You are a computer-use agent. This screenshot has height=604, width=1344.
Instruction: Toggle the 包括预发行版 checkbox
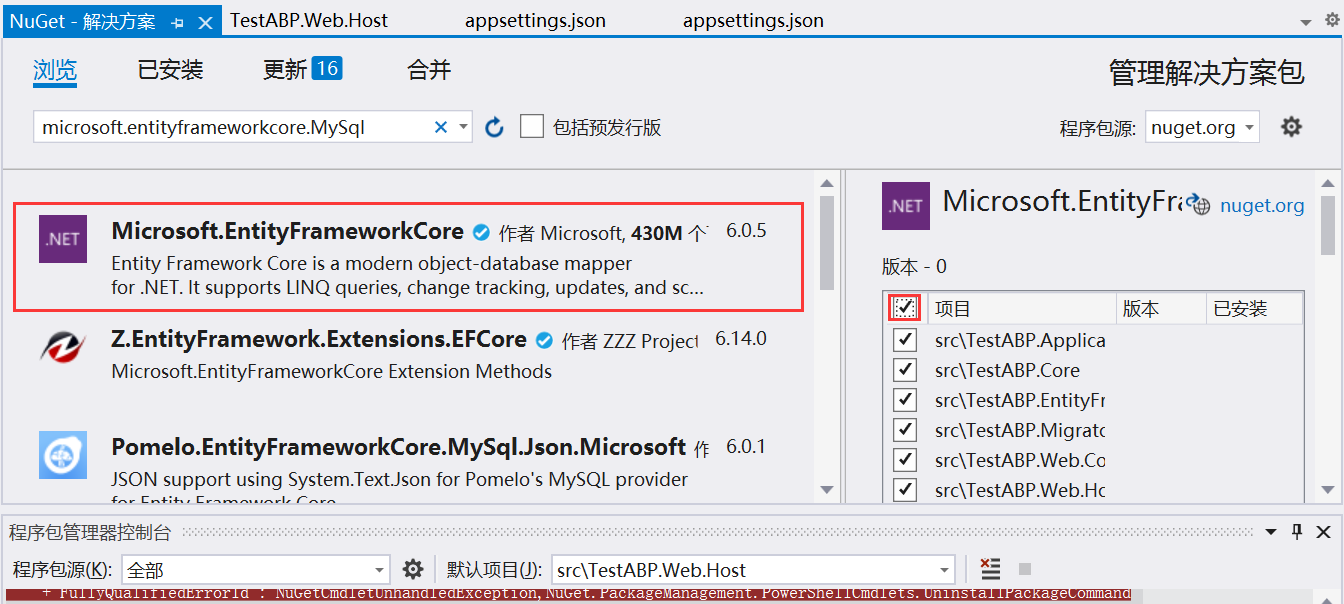coord(532,127)
